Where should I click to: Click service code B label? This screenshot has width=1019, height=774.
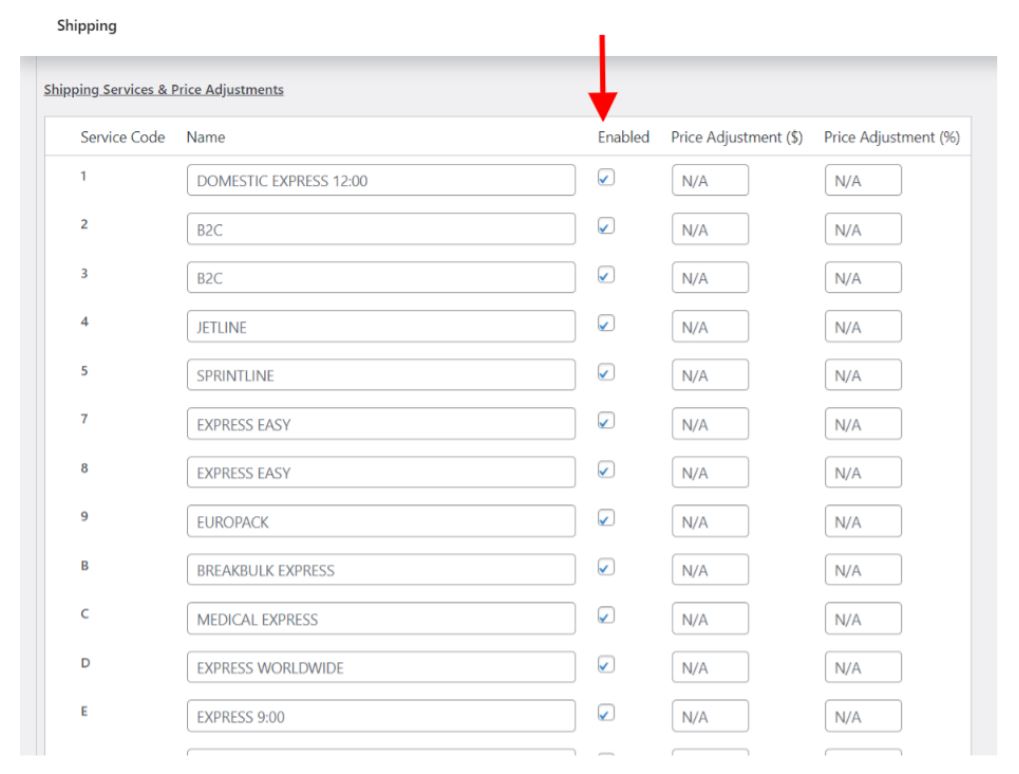coord(84,565)
